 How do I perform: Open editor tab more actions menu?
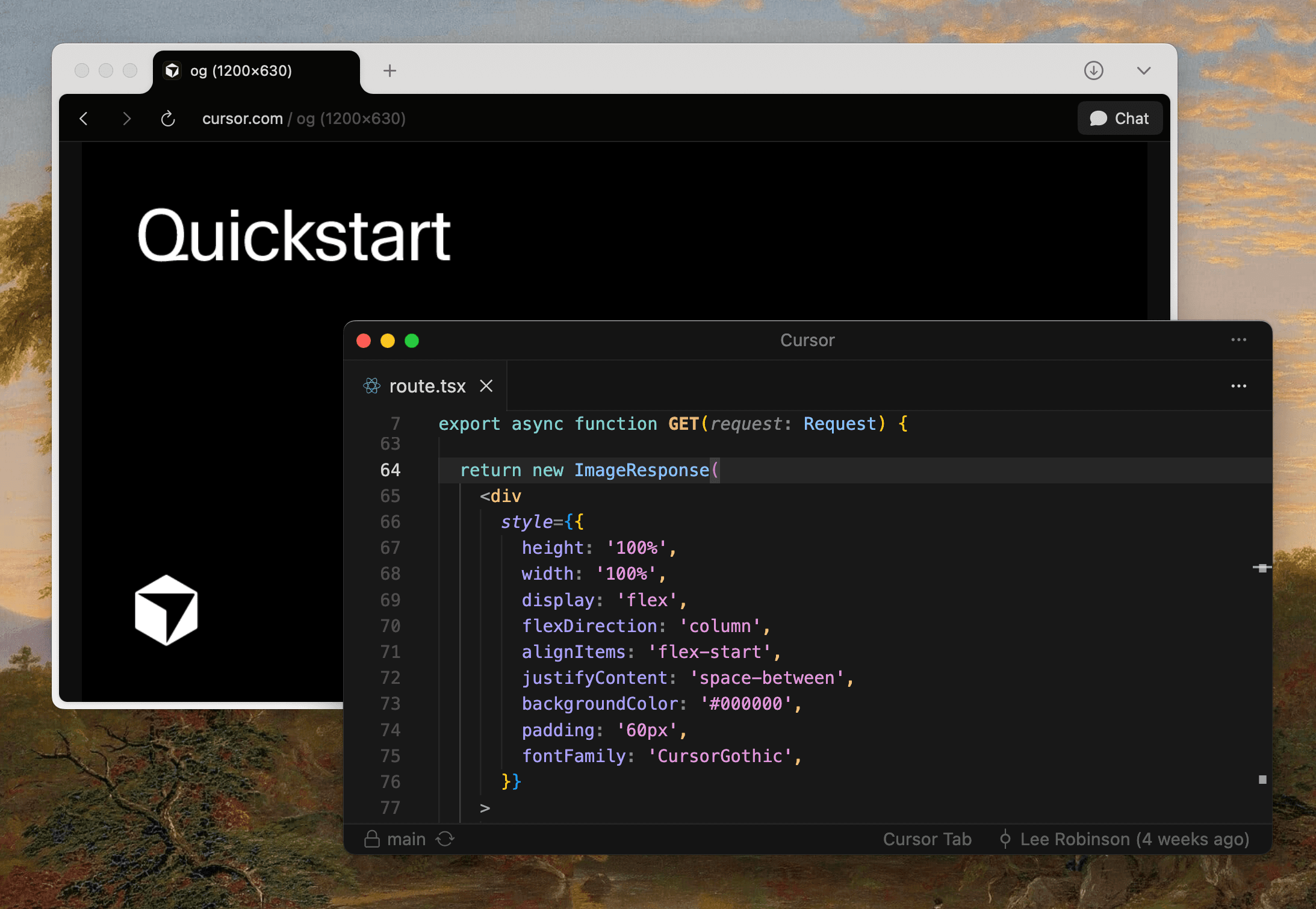[1238, 386]
